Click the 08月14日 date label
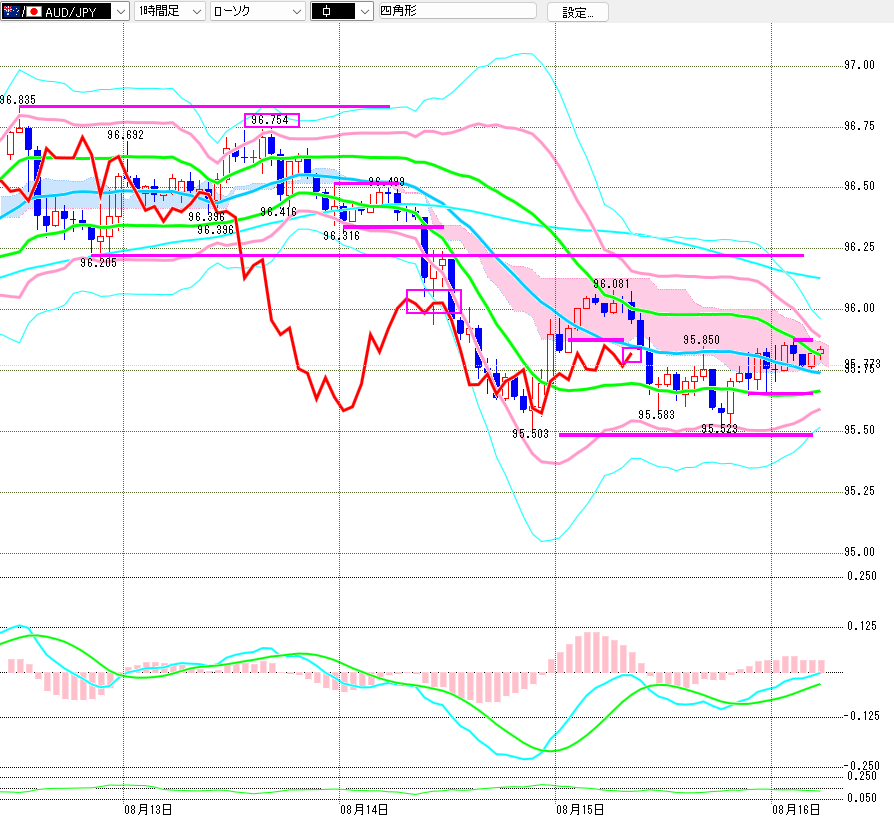The image size is (894, 817). coord(364,810)
